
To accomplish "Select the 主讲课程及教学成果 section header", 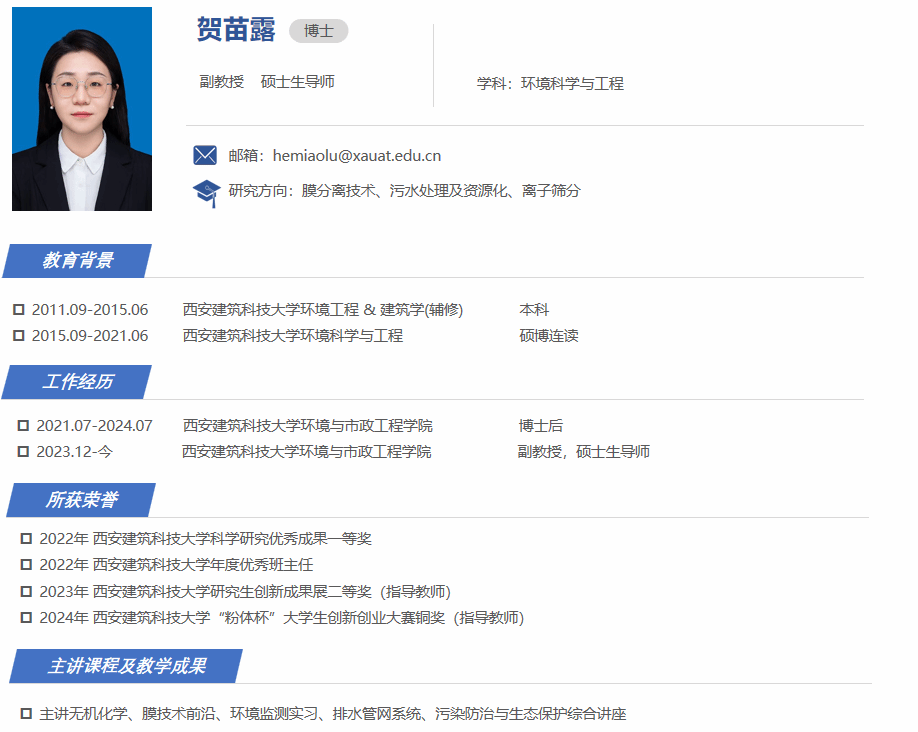I will click(126, 666).
